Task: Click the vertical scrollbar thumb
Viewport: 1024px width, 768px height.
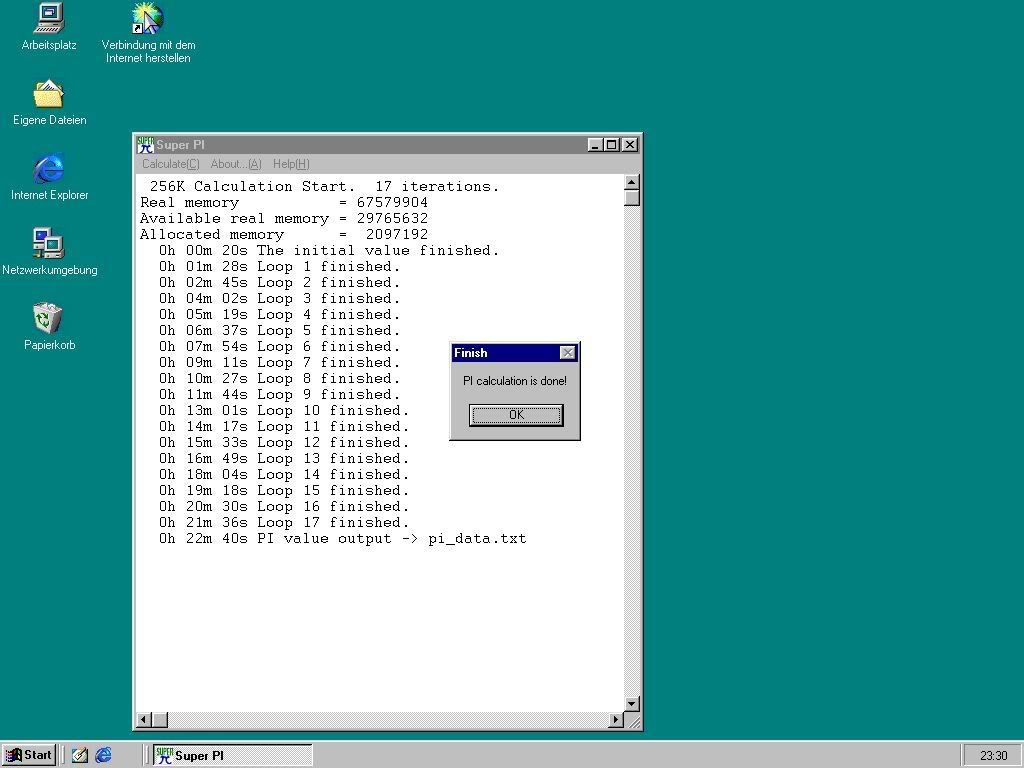Action: click(632, 198)
